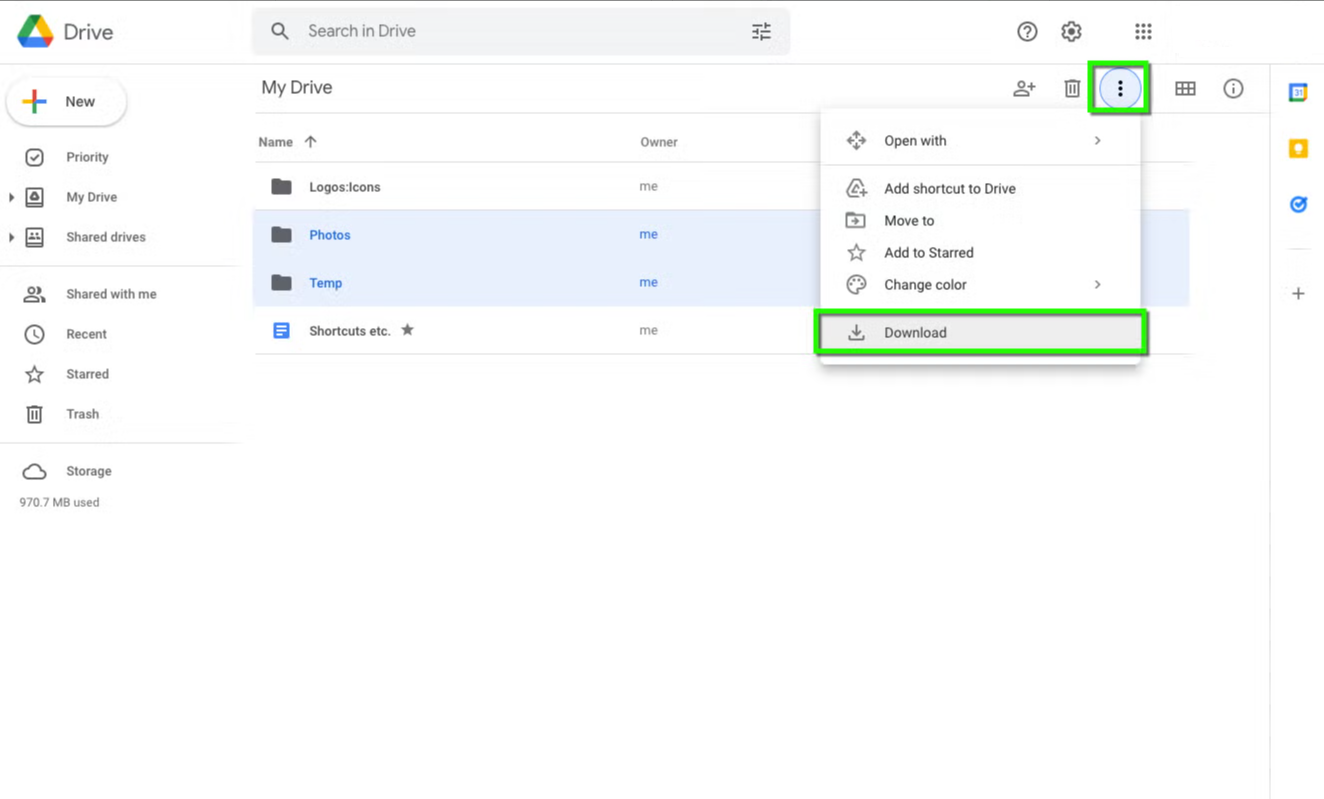Viewport: 1324px width, 799px height.
Task: Click the trash icon in toolbar
Action: pos(1072,88)
